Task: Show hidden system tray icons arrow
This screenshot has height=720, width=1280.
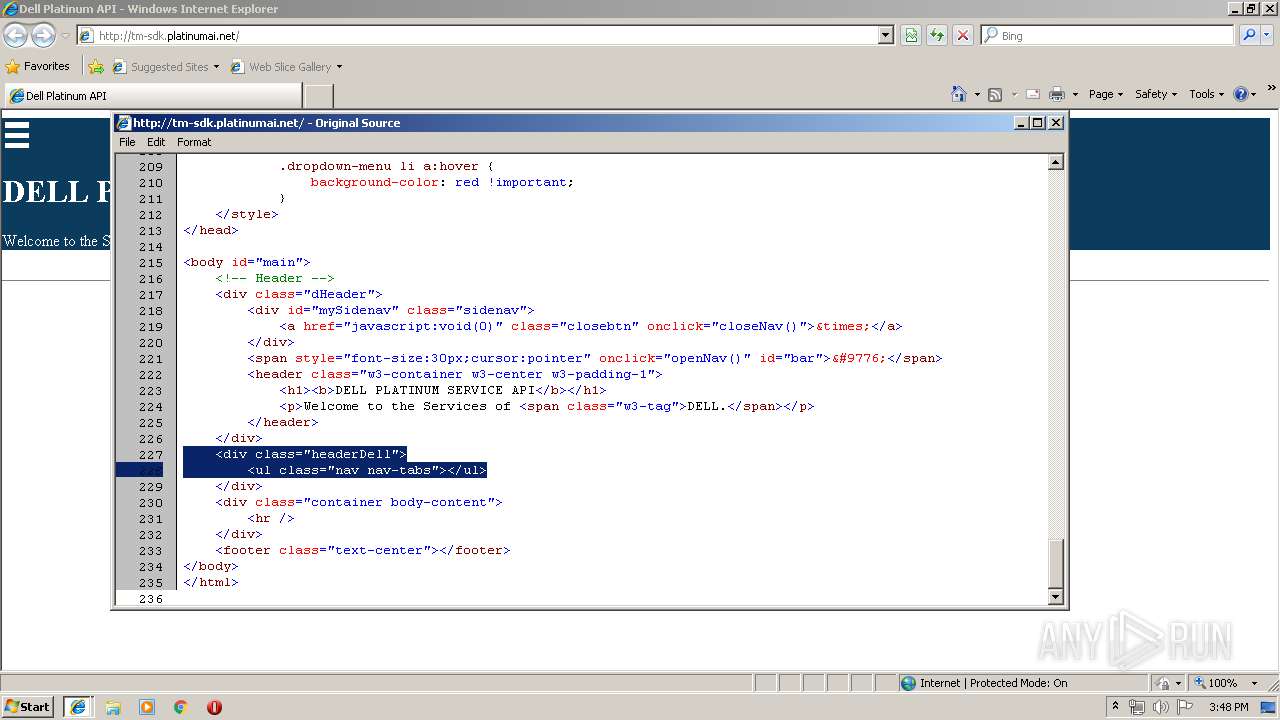Action: click(1115, 707)
